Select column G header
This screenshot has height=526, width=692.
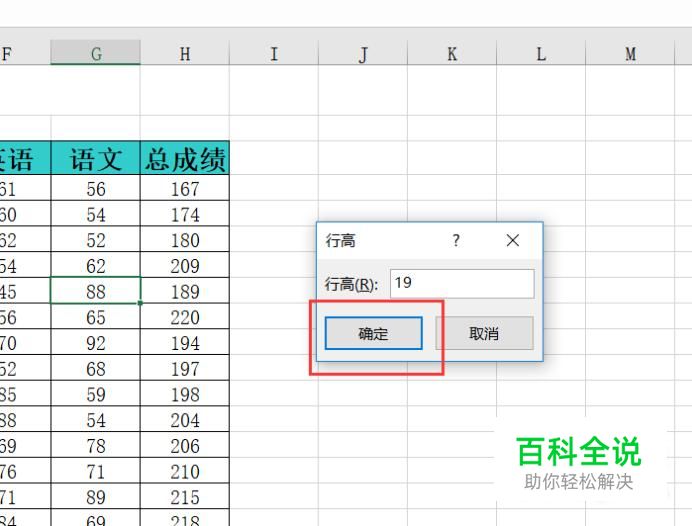[96, 53]
